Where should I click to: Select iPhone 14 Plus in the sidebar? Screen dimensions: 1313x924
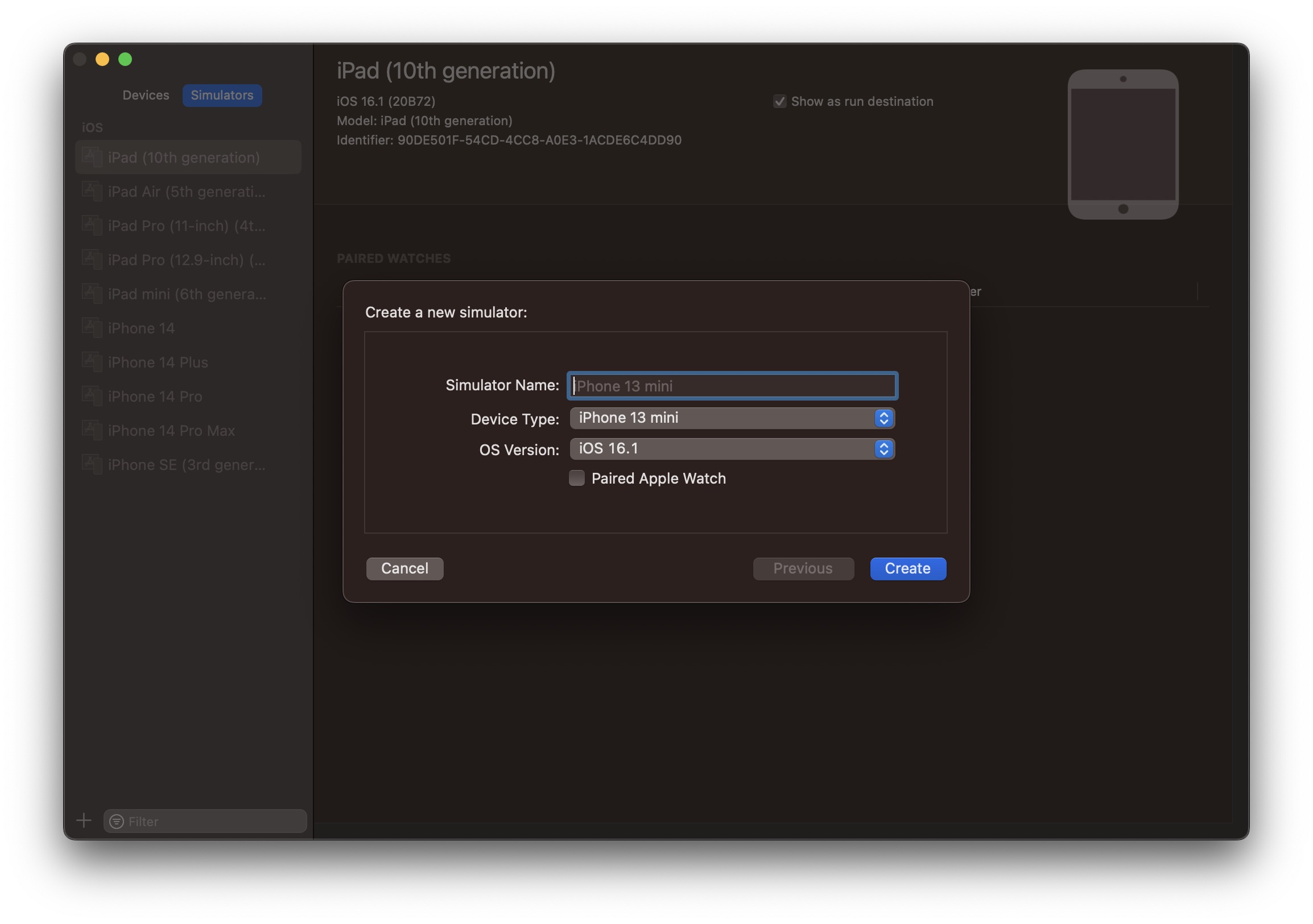[x=188, y=362]
